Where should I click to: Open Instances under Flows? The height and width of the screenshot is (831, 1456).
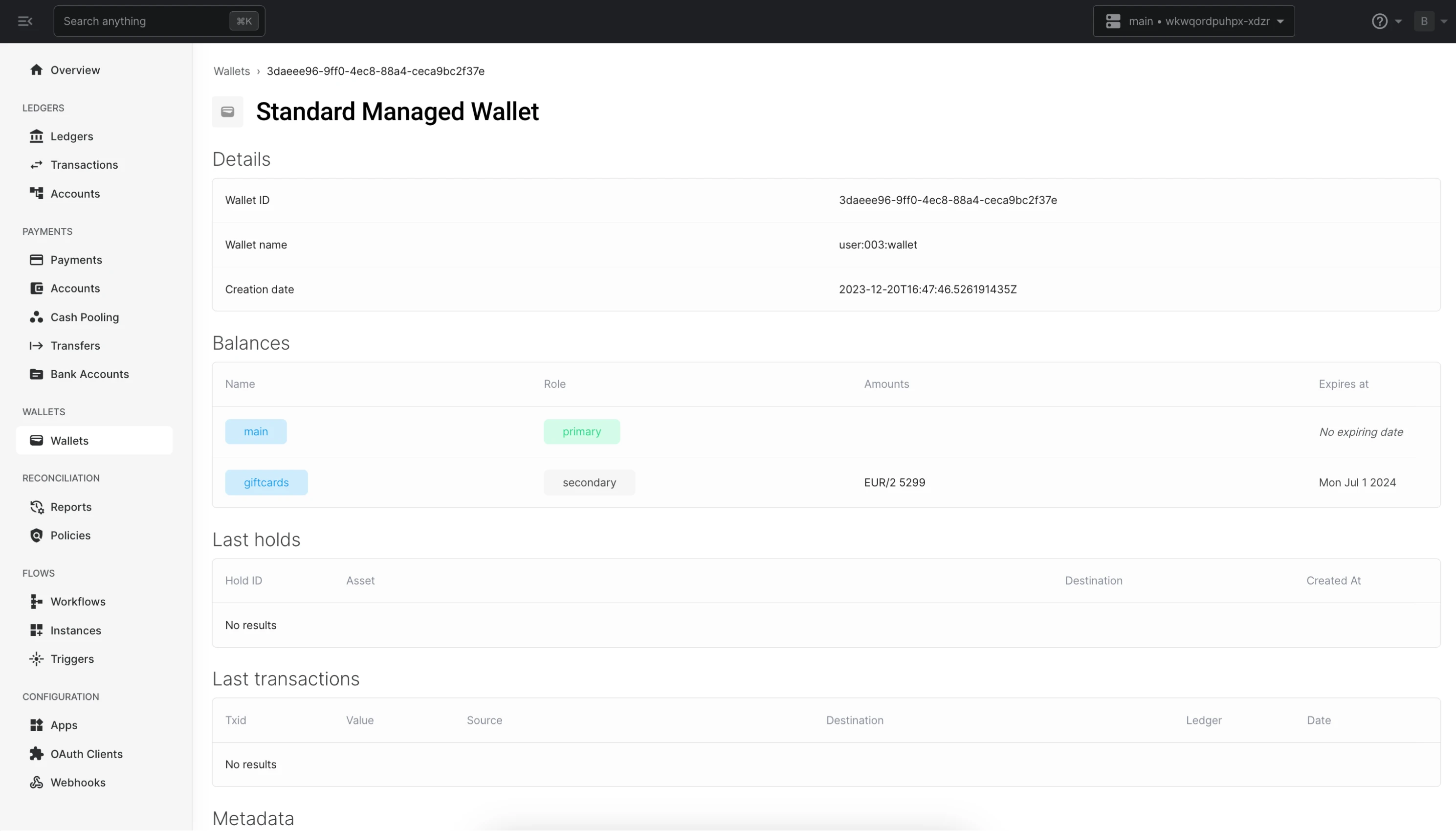75,630
